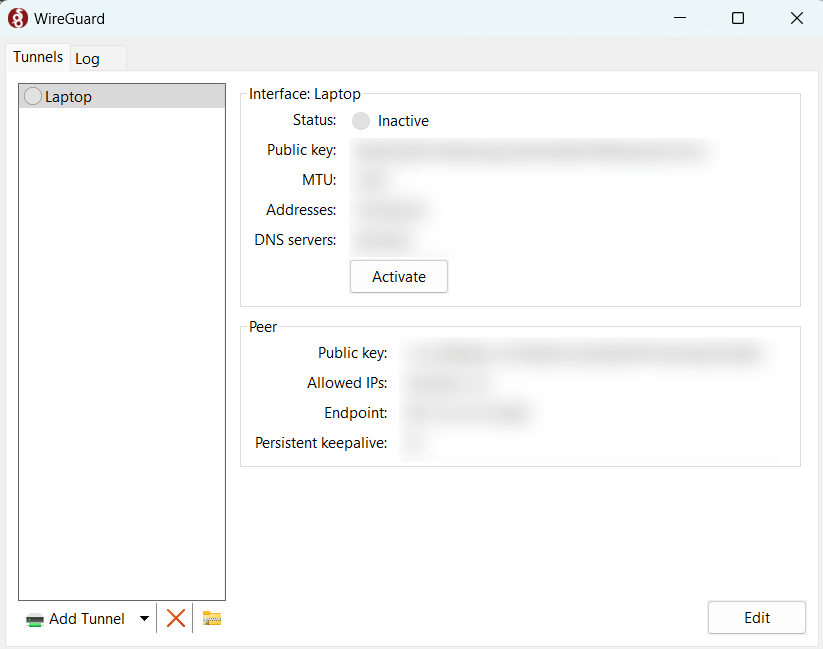The height and width of the screenshot is (649, 823).
Task: Click the Peer "Public key:" label
Action: tap(352, 353)
